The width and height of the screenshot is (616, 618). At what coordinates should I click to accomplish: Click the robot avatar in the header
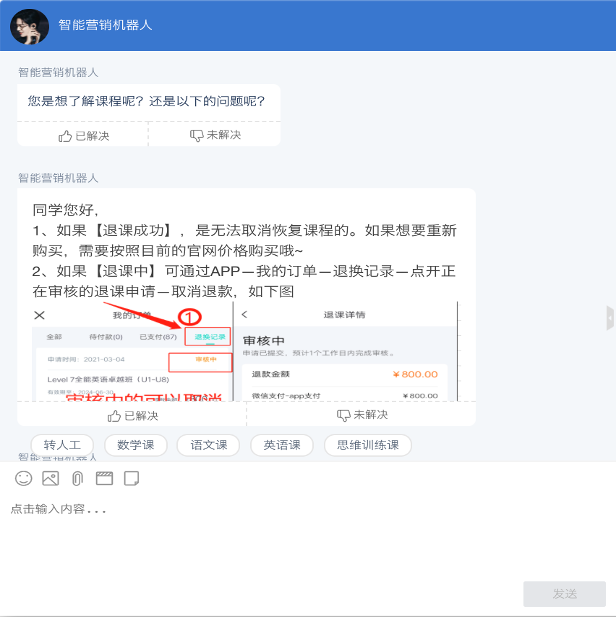point(30,26)
